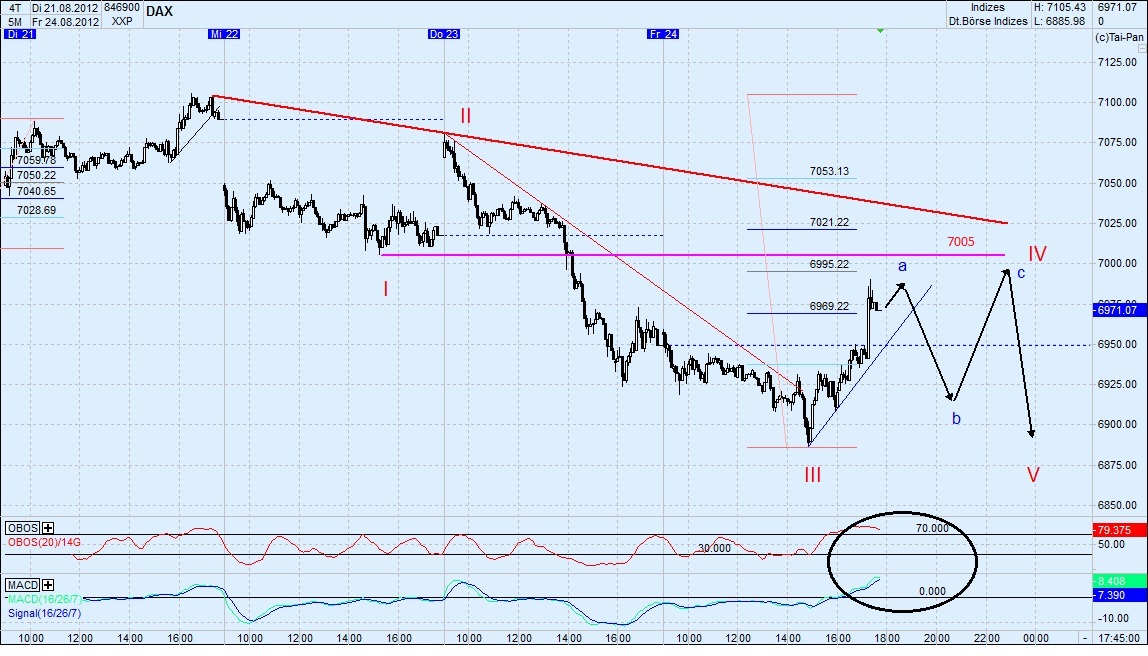The width and height of the screenshot is (1148, 656).
Task: Expand the 5M timeframe selector
Action: (14, 21)
